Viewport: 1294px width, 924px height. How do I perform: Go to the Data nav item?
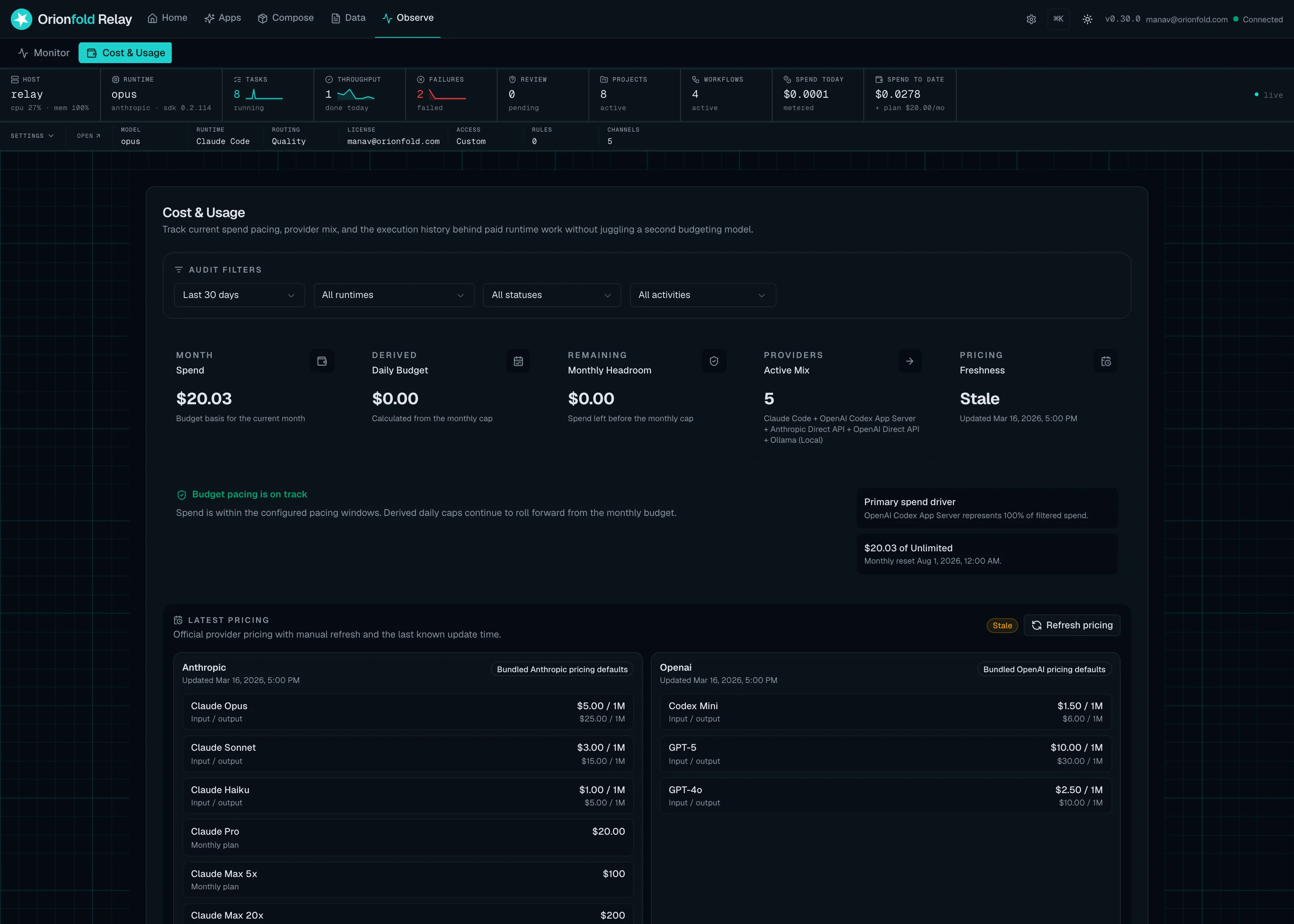coord(348,18)
